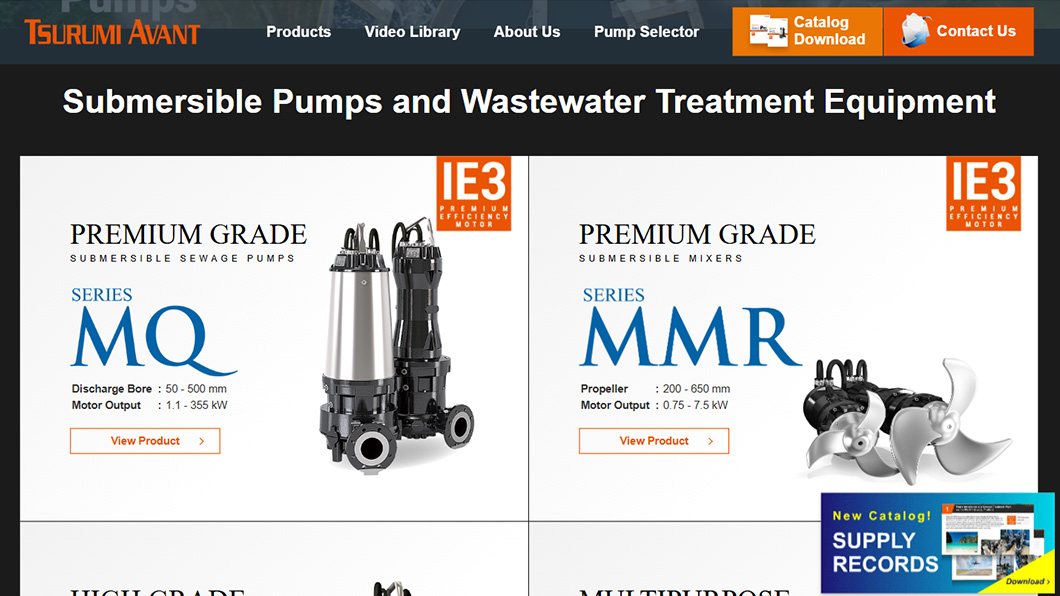This screenshot has width=1060, height=596.
Task: Click the MMR series logo text
Action: click(x=690, y=337)
